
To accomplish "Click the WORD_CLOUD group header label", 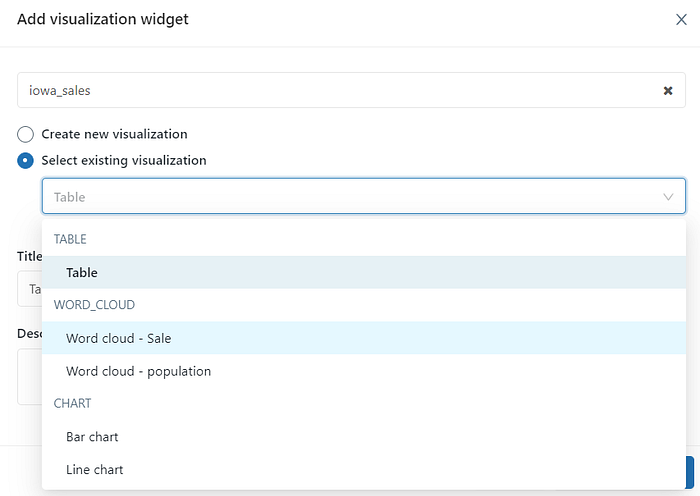I will point(94,305).
